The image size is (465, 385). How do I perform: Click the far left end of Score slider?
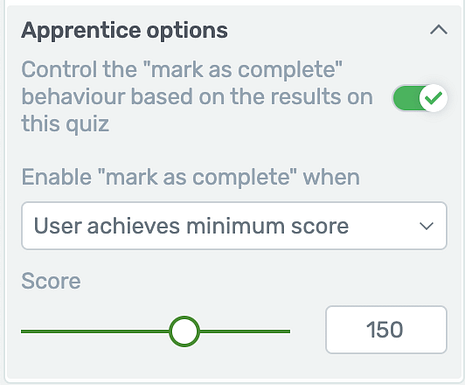click(23, 331)
